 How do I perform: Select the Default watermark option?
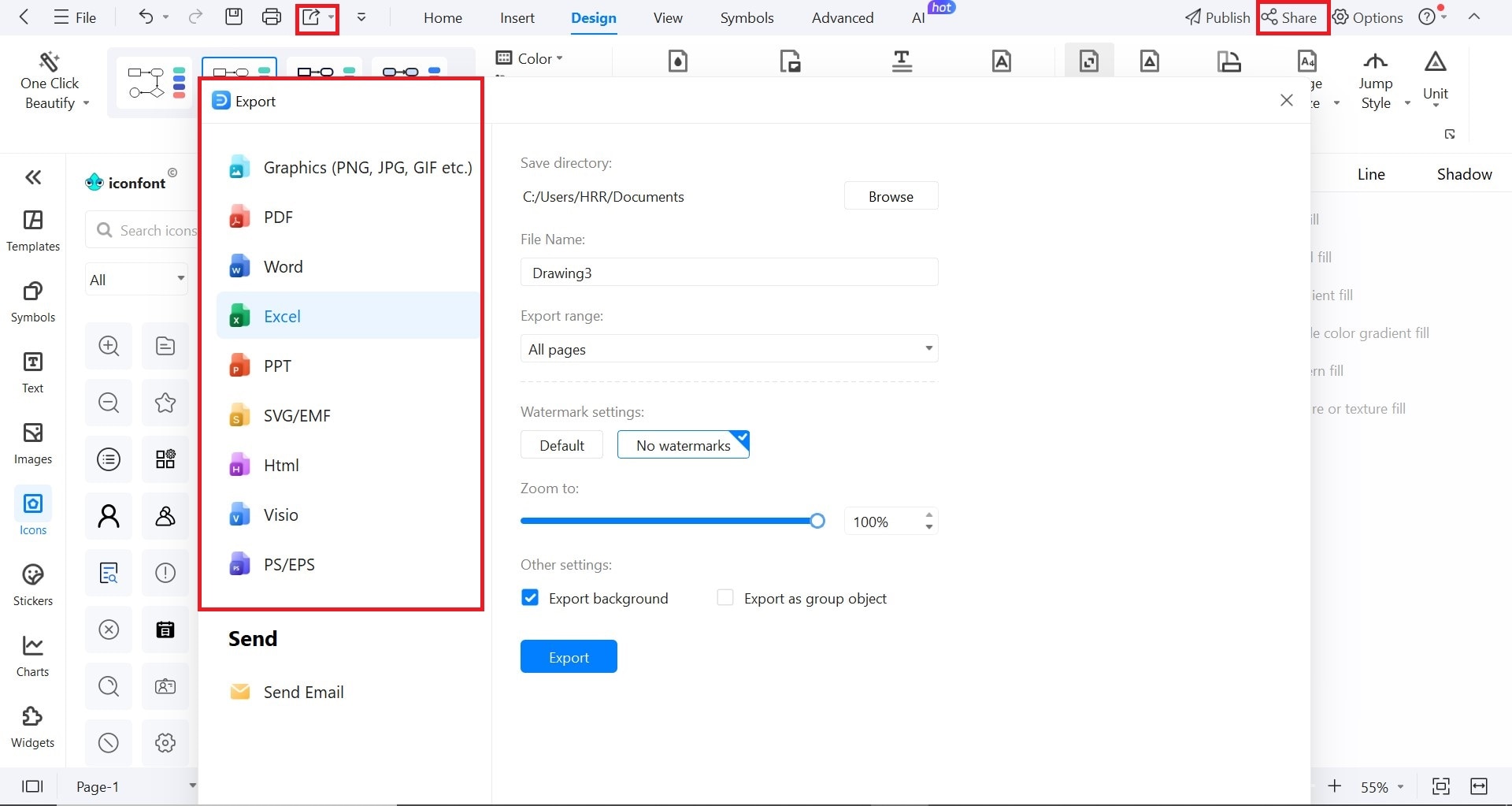pos(561,445)
